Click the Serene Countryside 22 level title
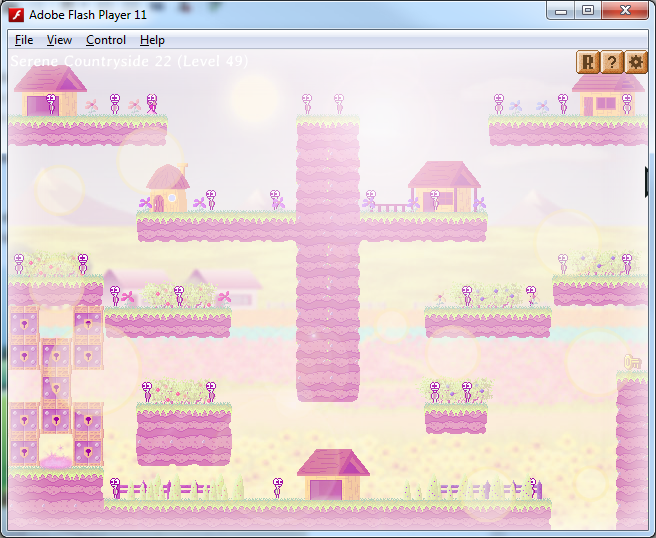This screenshot has width=656, height=538. [x=129, y=62]
